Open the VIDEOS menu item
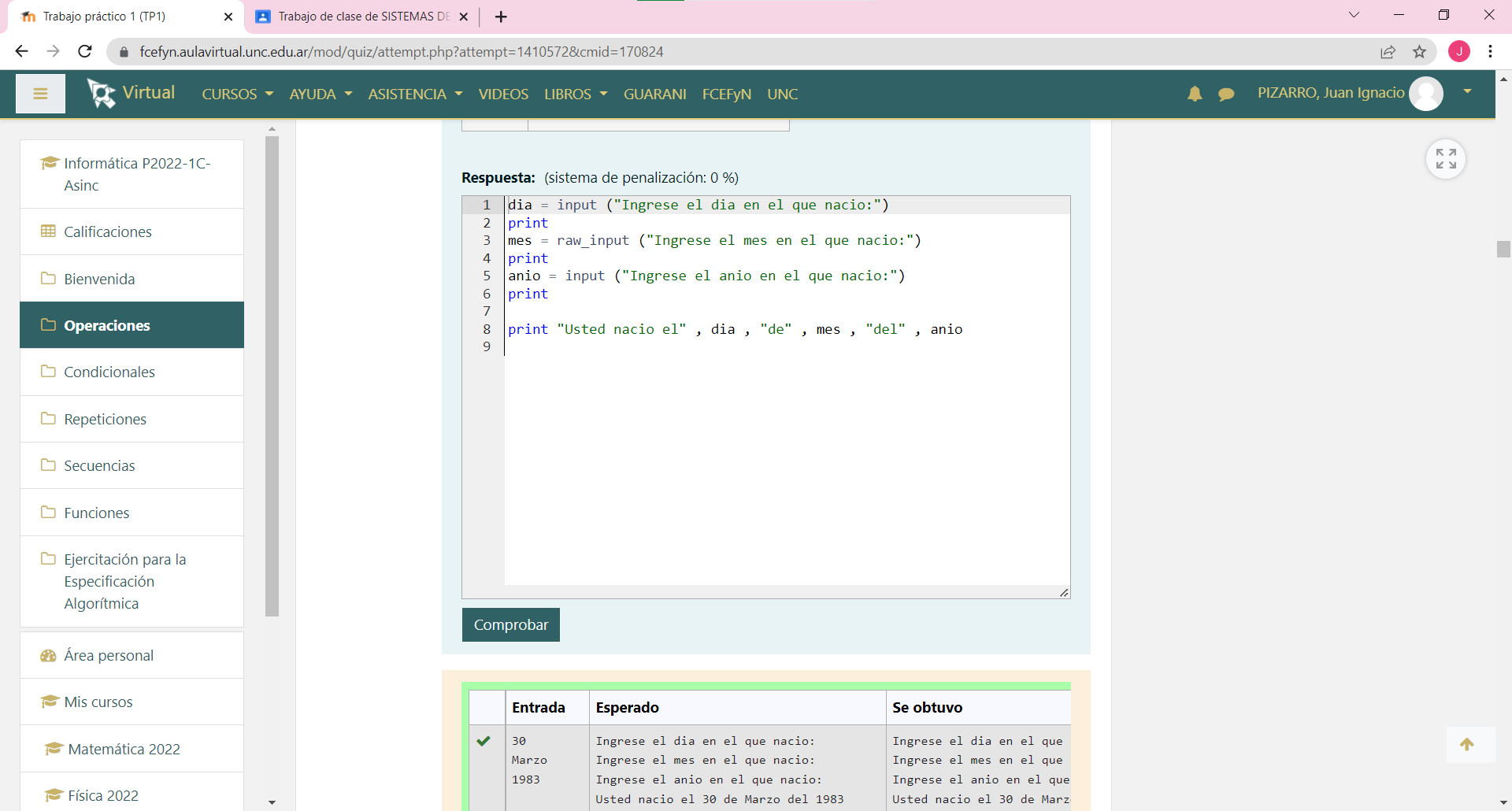 pos(503,94)
